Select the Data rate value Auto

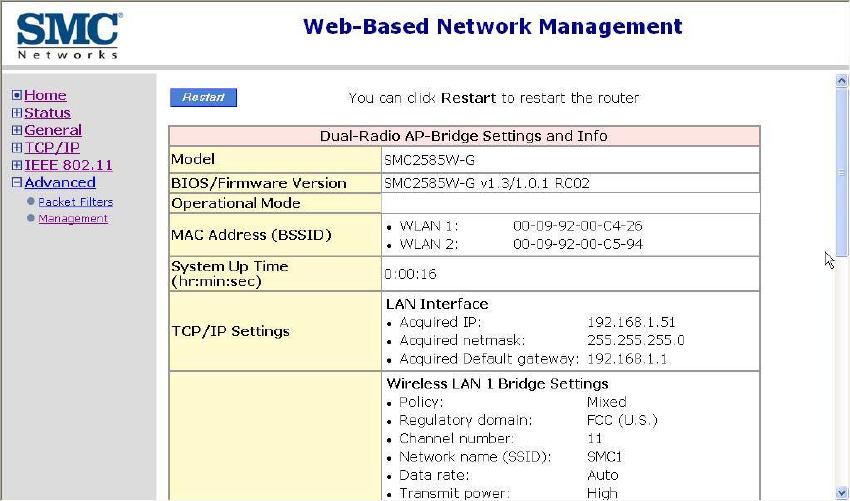click(x=603, y=476)
